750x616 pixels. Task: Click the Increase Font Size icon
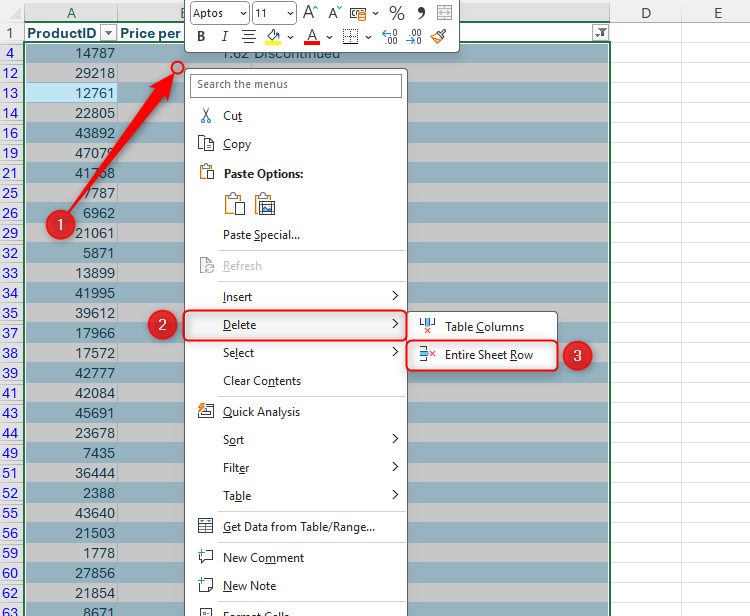tap(310, 13)
